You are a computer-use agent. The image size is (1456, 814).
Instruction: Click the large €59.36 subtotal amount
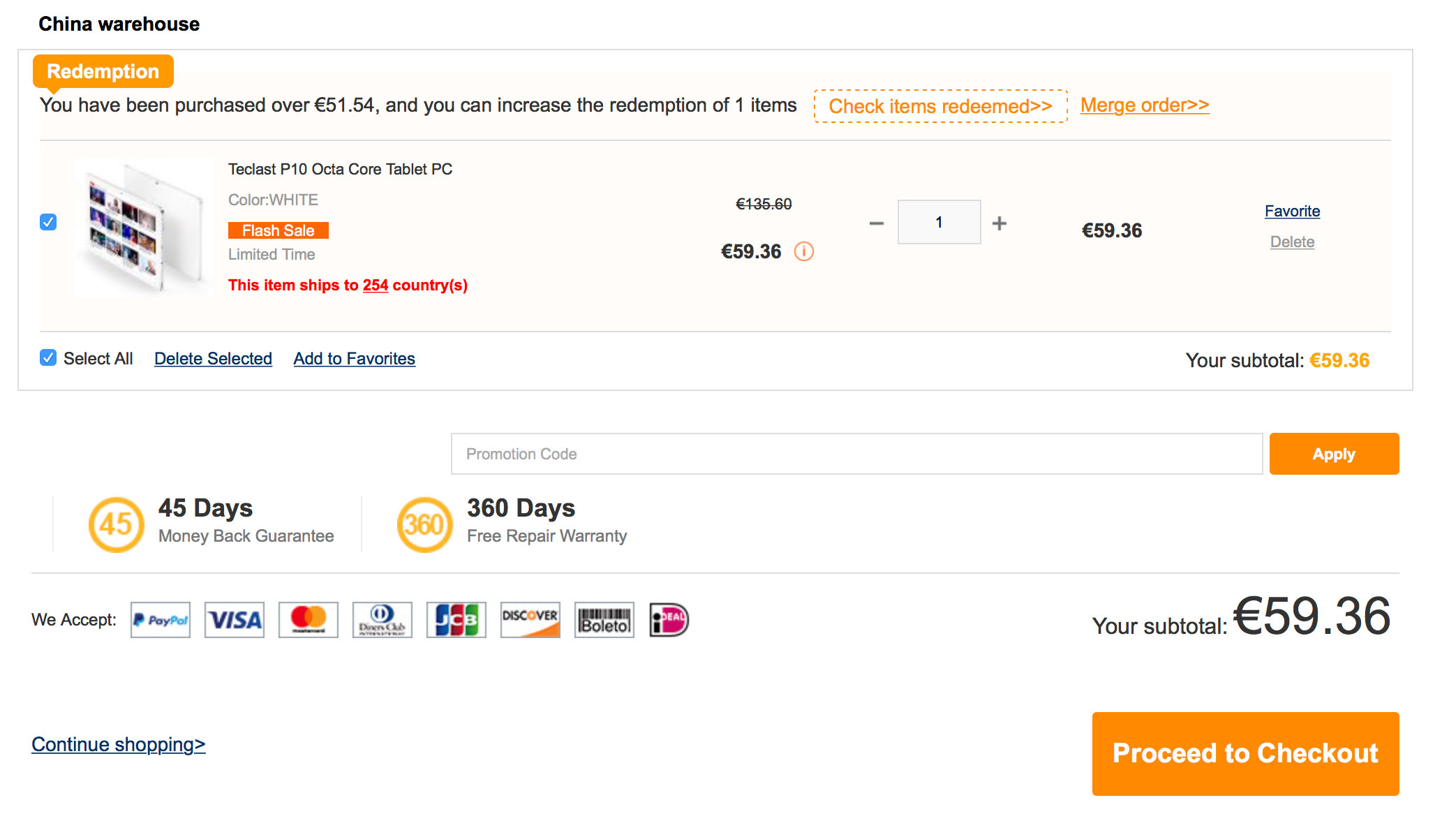(x=1312, y=616)
